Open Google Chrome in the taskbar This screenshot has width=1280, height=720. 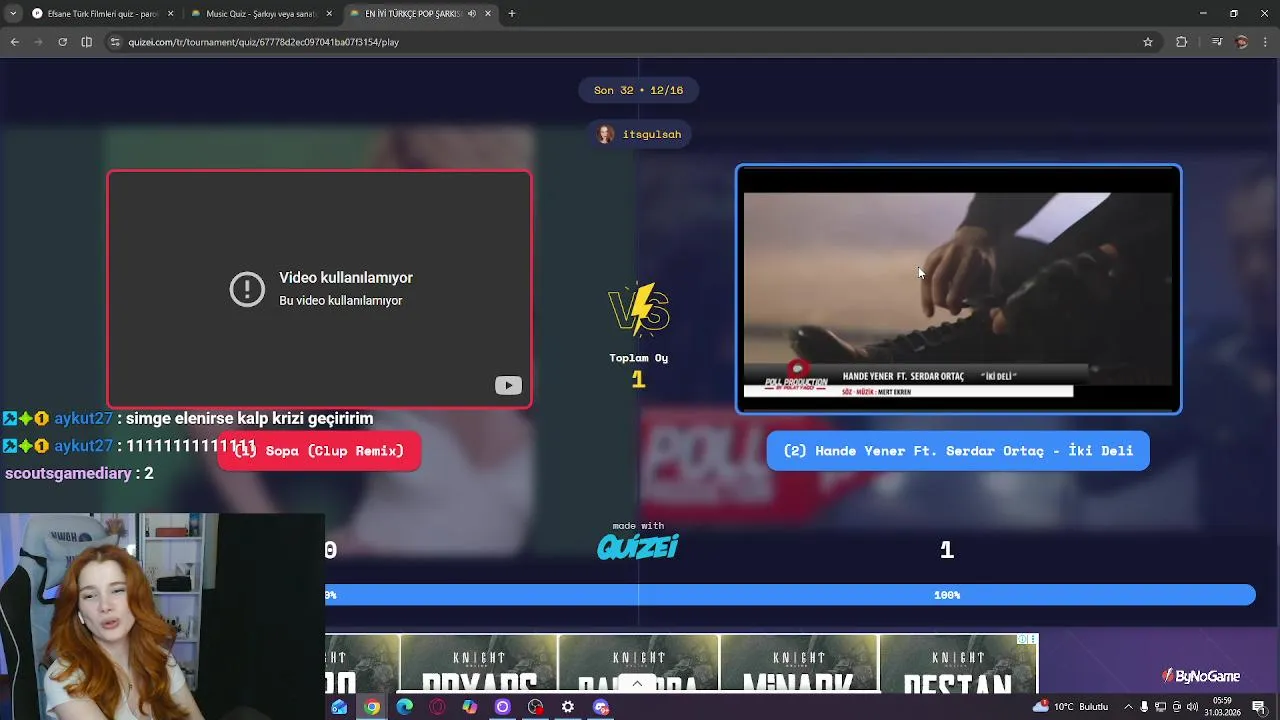[372, 707]
